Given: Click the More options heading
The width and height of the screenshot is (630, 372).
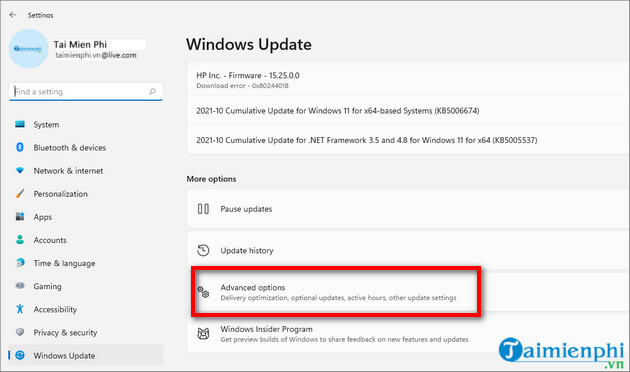Looking at the screenshot, I should pos(211,179).
